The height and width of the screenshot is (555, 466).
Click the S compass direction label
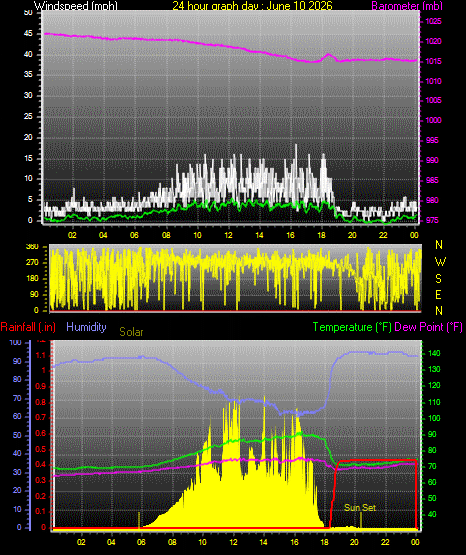438,279
